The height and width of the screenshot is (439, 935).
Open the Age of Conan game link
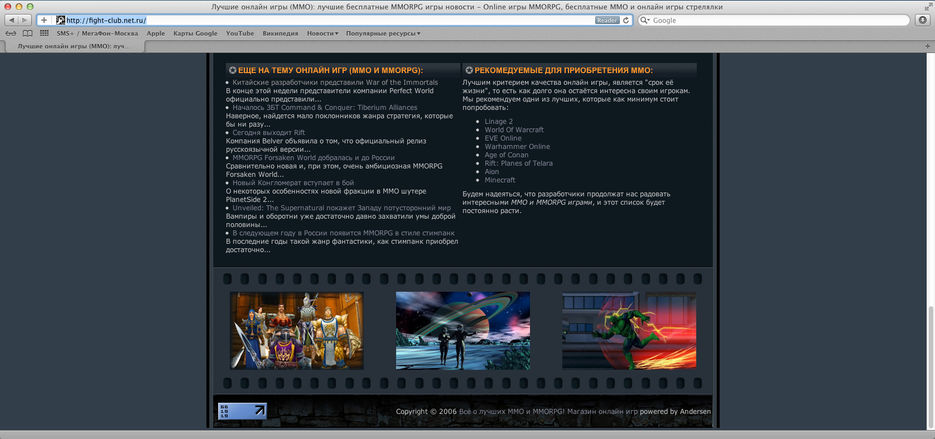point(506,154)
